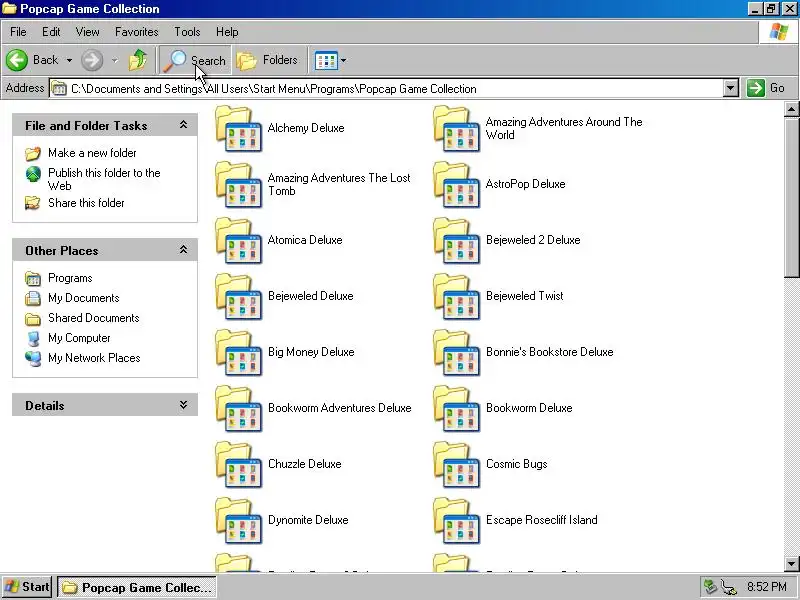Open My Computer link
Viewport: 800px width, 600px height.
pos(79,338)
